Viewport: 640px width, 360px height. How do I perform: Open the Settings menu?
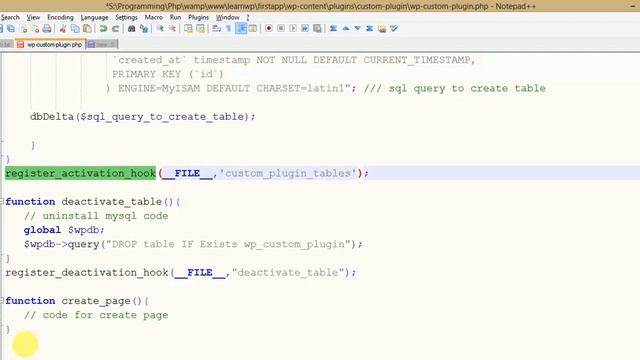[127, 17]
